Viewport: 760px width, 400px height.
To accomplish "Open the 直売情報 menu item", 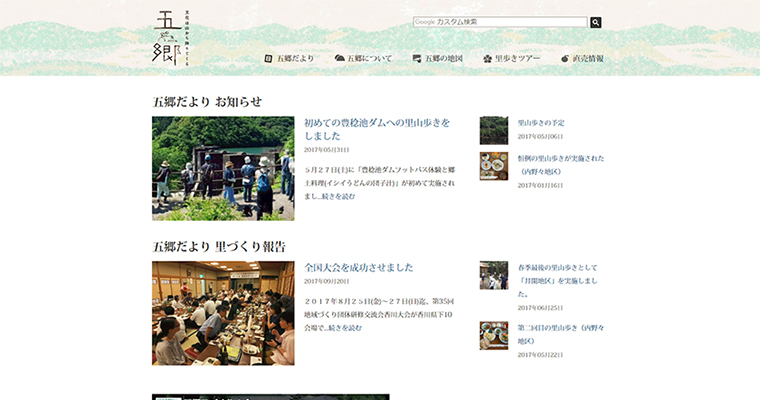I will (588, 58).
